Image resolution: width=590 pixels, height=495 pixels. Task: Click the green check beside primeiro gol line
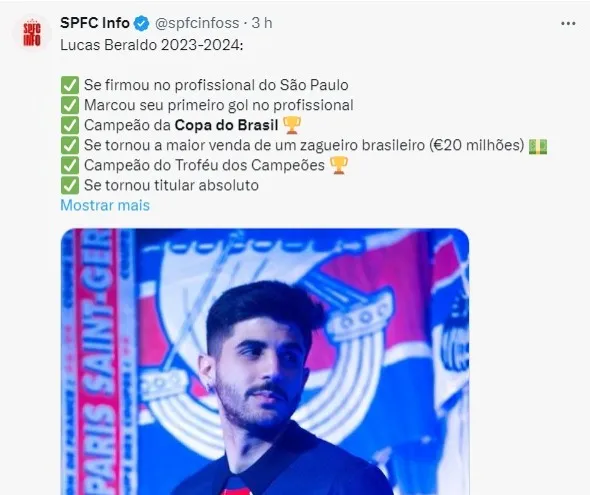70,105
